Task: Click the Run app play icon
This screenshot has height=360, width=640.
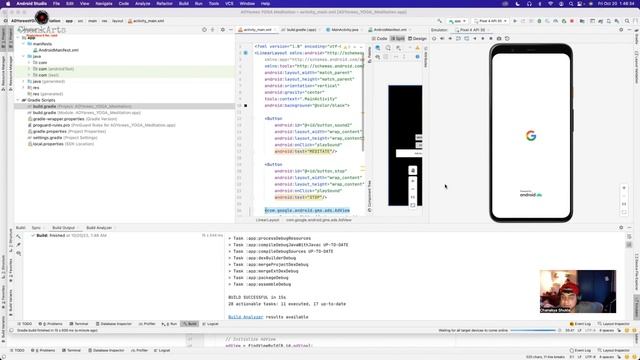Action: [515, 21]
